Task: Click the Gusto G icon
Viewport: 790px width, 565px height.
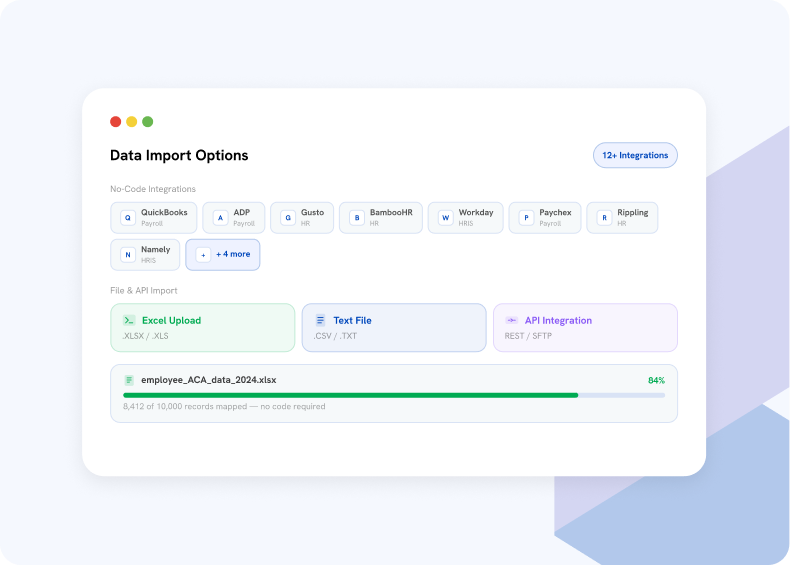Action: point(288,218)
